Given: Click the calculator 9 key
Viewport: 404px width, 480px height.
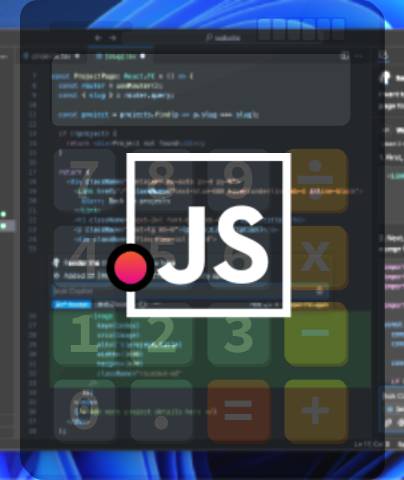Looking at the screenshot, I should click(238, 179).
